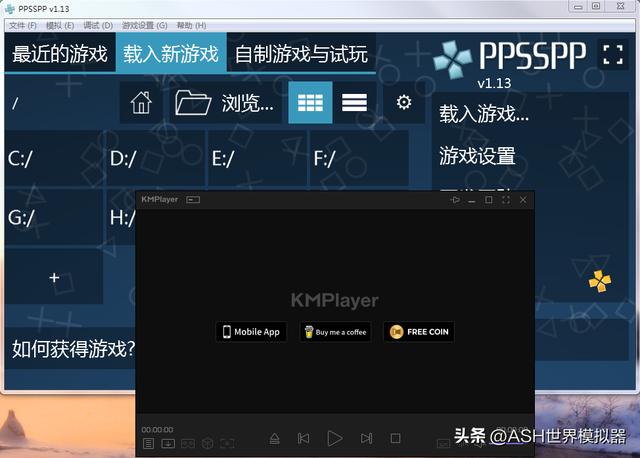Click the FREE COIN button
Image resolution: width=640 pixels, height=458 pixels.
pos(419,332)
